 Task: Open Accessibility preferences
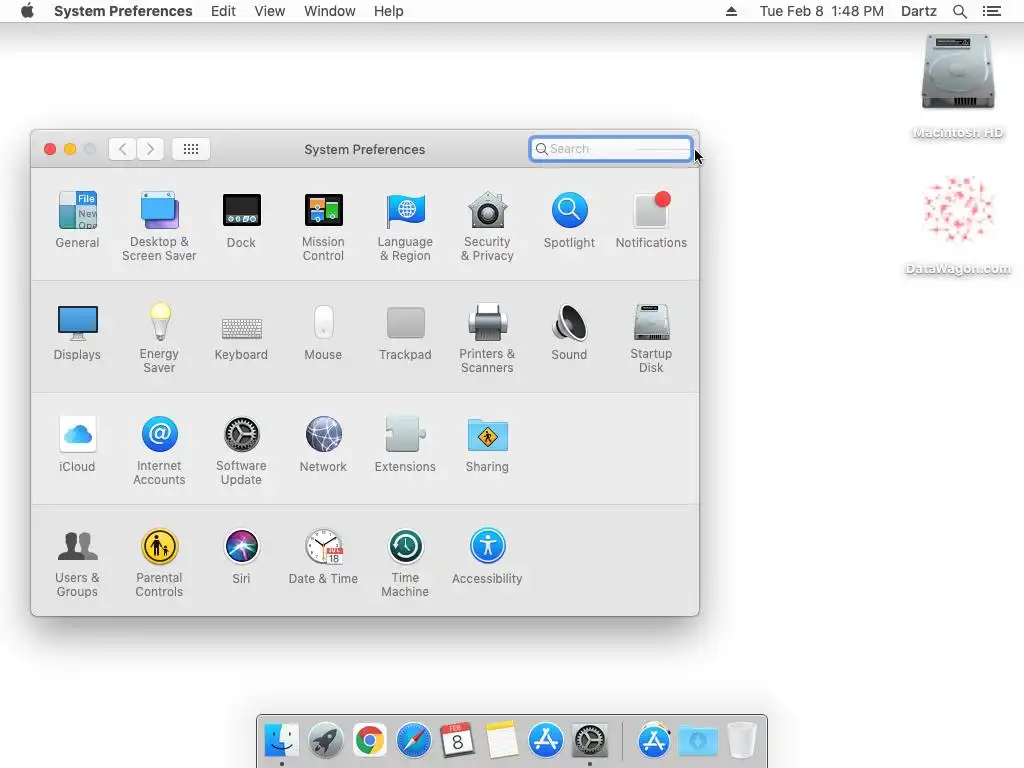pyautogui.click(x=487, y=556)
